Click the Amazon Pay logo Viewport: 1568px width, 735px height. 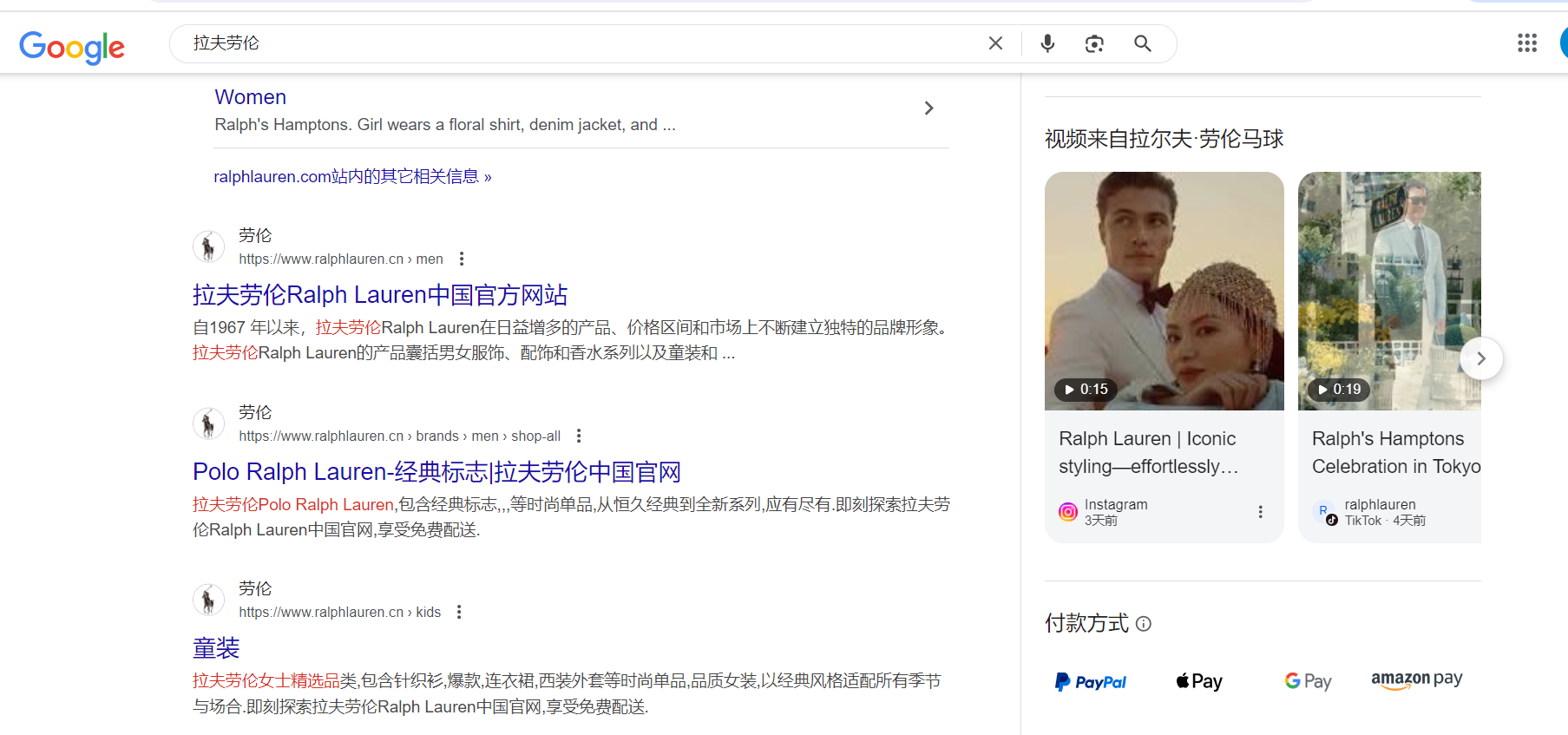point(1417,680)
